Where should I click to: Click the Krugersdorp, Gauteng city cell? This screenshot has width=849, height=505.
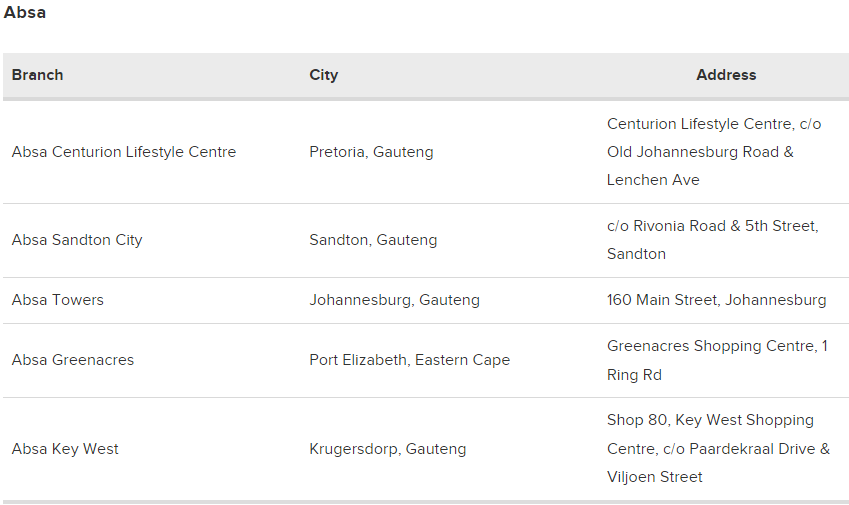tap(387, 449)
